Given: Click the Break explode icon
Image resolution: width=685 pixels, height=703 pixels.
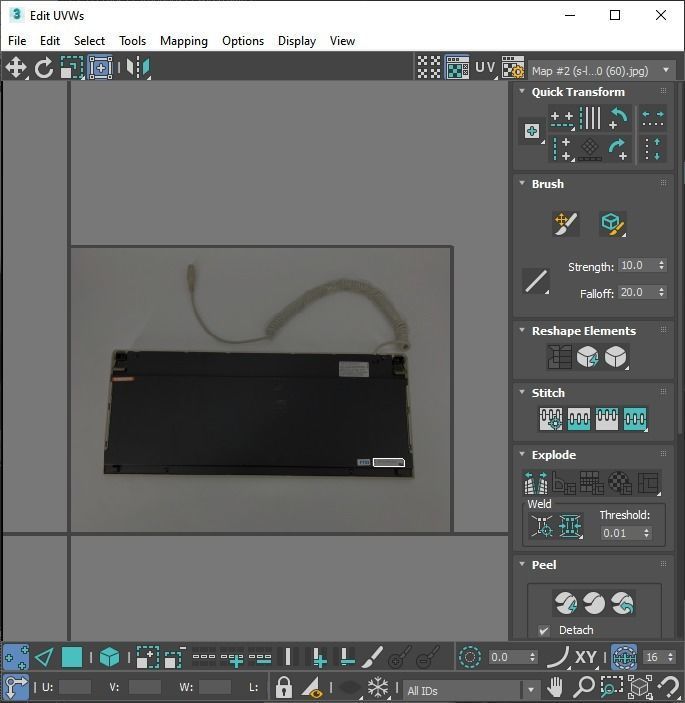Looking at the screenshot, I should [x=536, y=482].
